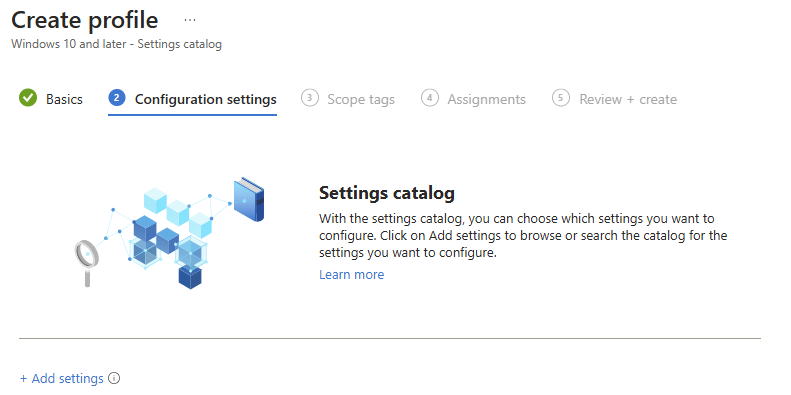Select the step 2 circle icon
This screenshot has height=395, width=791.
(117, 98)
